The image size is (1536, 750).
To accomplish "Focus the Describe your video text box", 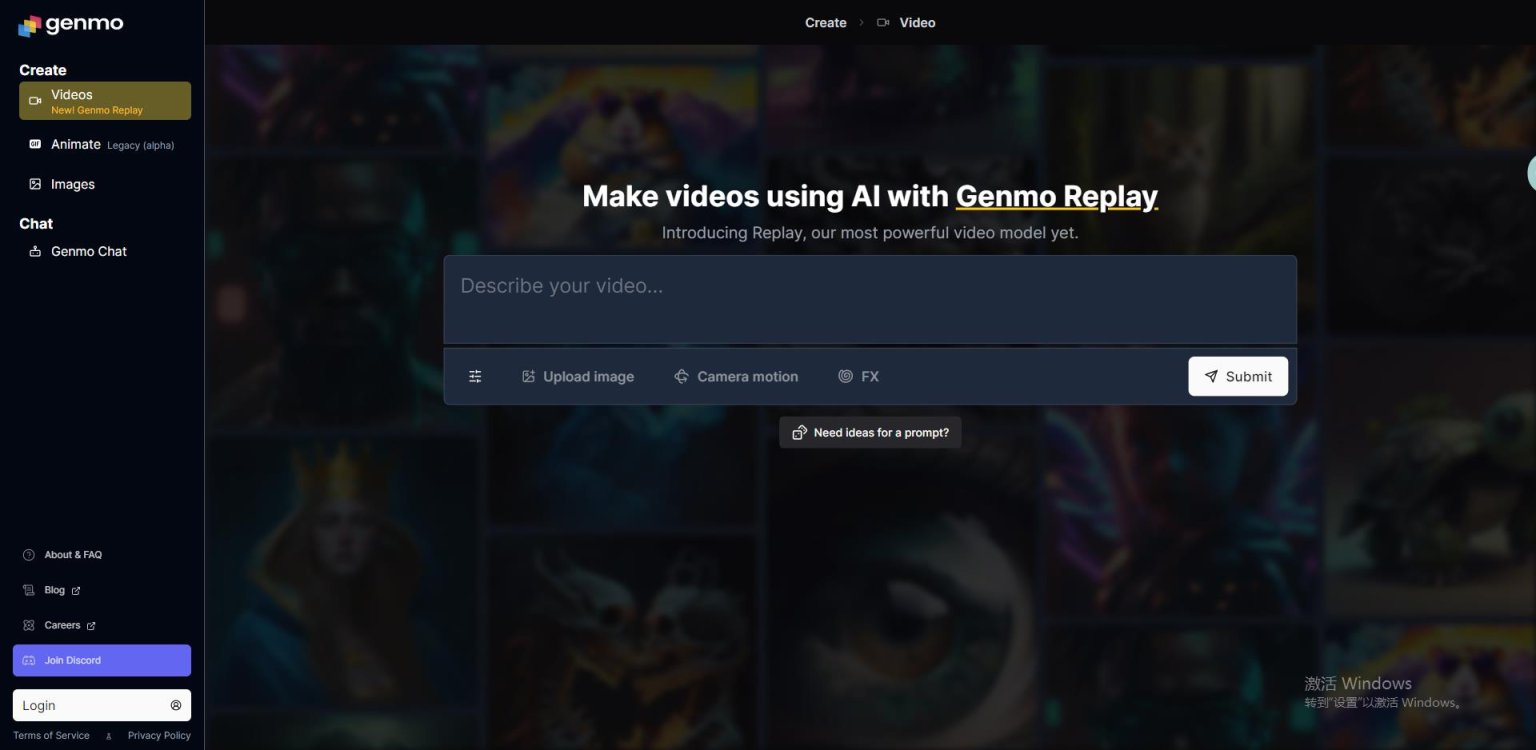I will pos(869,299).
